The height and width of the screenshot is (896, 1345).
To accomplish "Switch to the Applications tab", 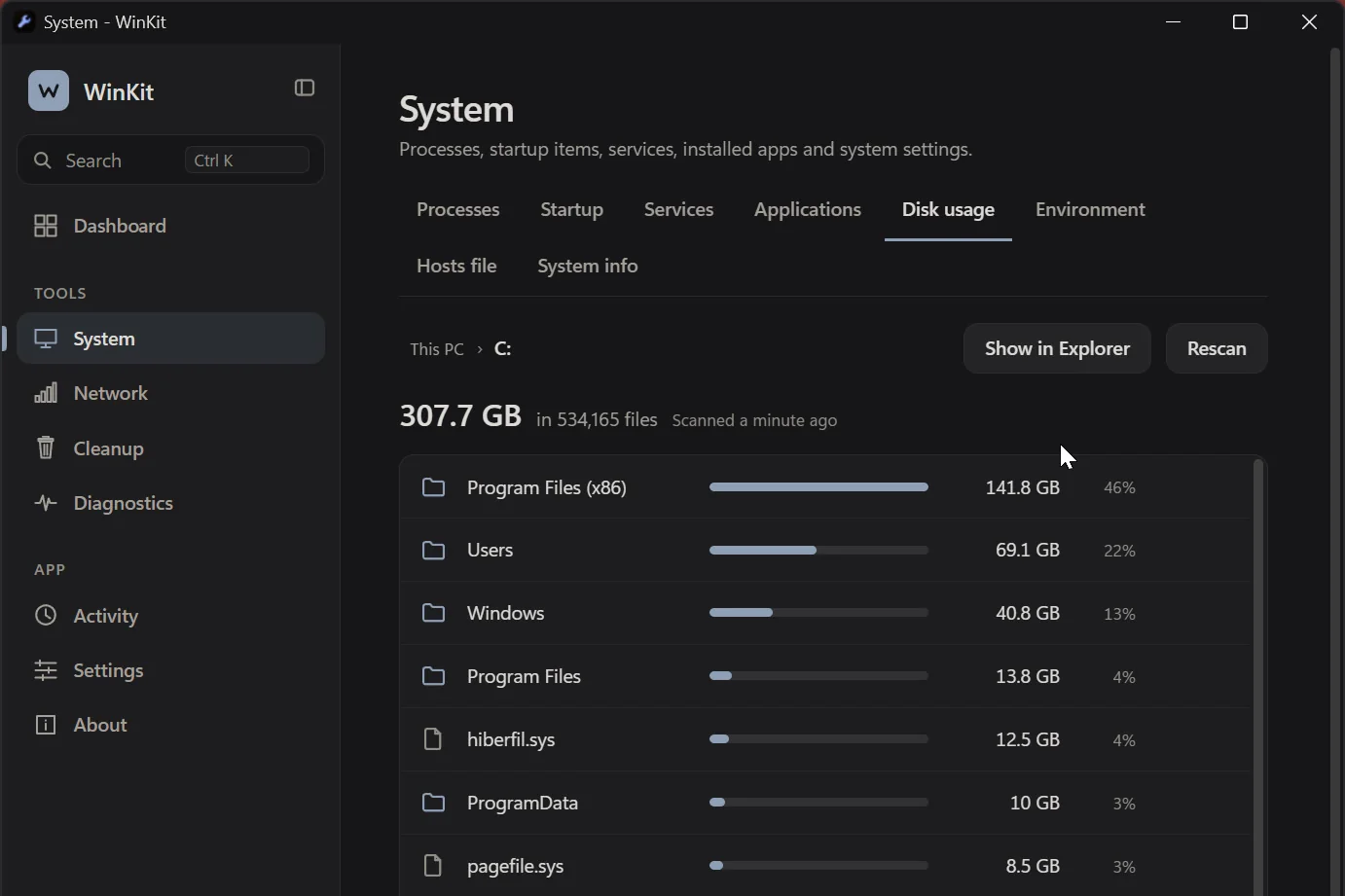I will pos(808,210).
